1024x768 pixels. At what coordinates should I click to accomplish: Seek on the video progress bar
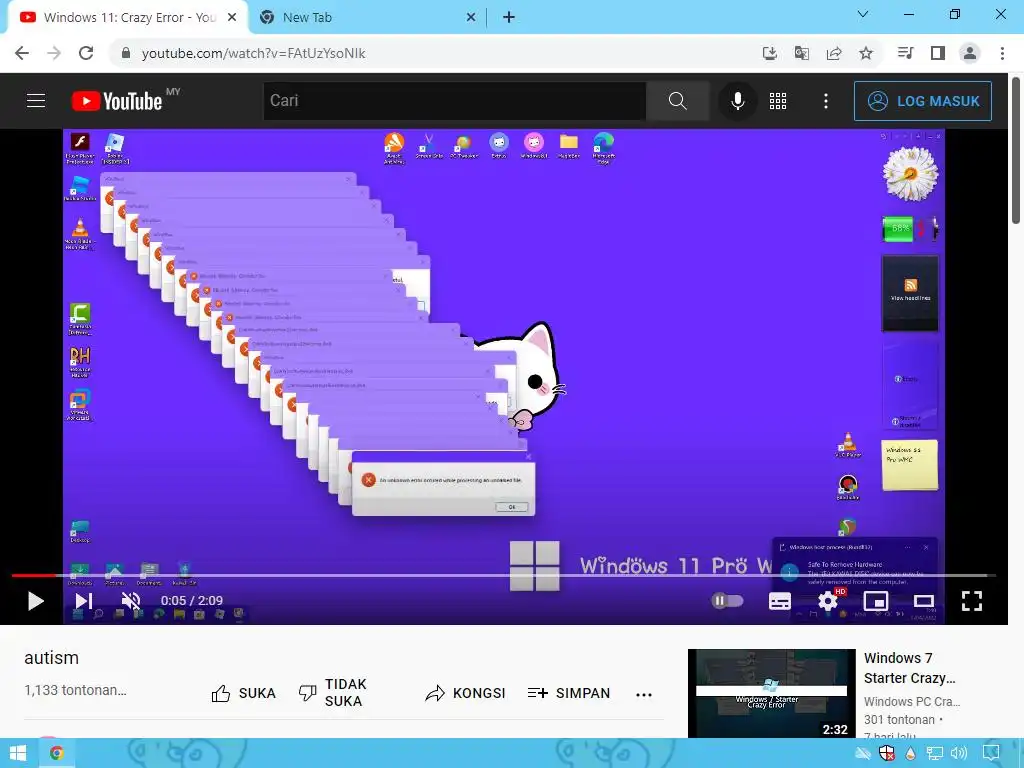(x=503, y=575)
